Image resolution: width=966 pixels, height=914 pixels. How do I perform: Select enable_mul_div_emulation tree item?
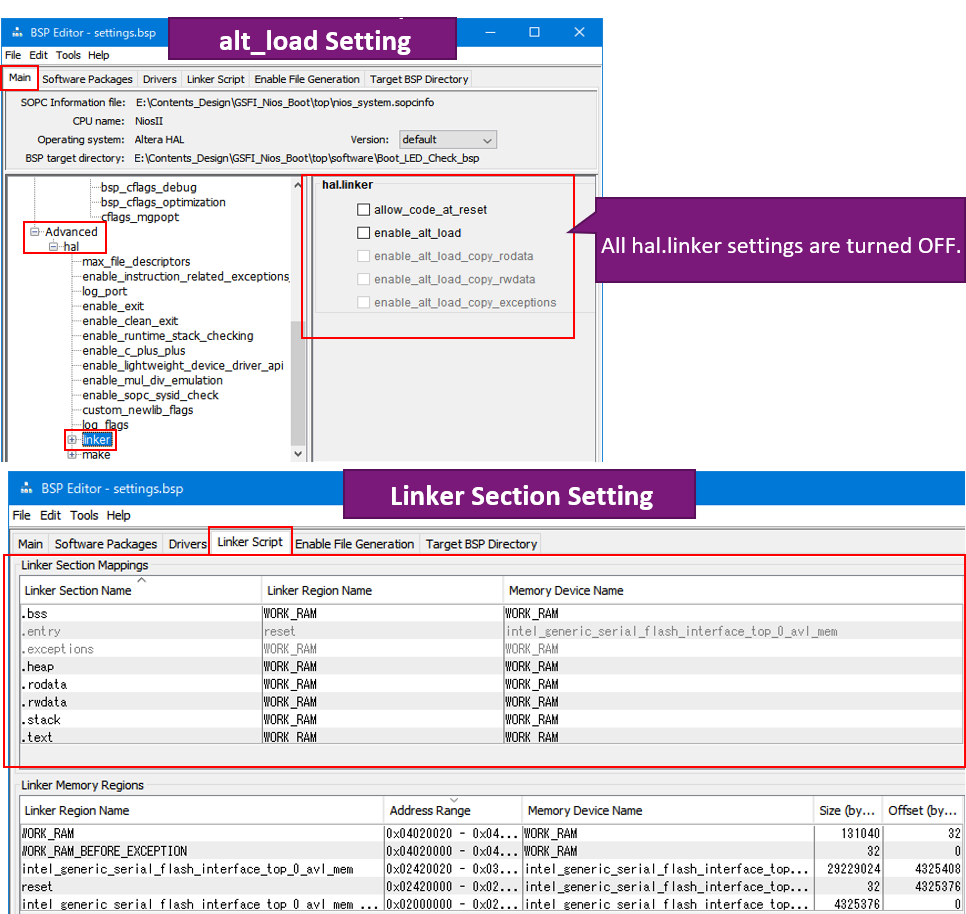152,380
